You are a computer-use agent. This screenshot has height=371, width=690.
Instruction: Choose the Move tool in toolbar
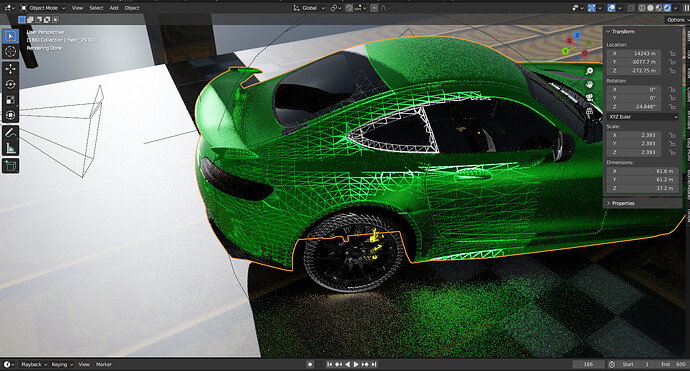(11, 69)
